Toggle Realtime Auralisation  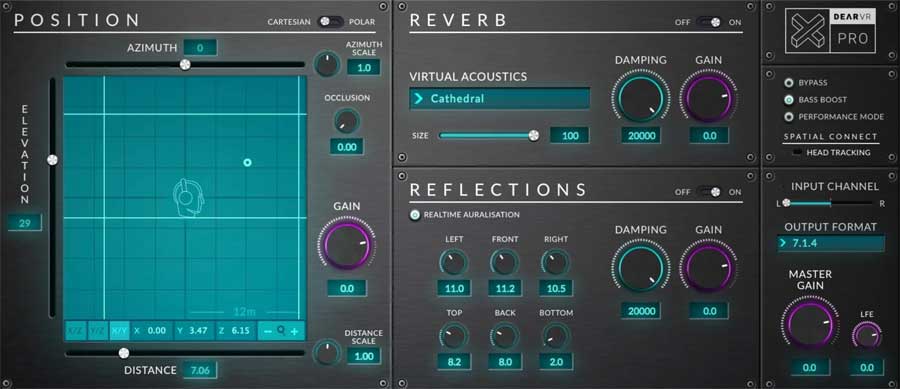415,215
